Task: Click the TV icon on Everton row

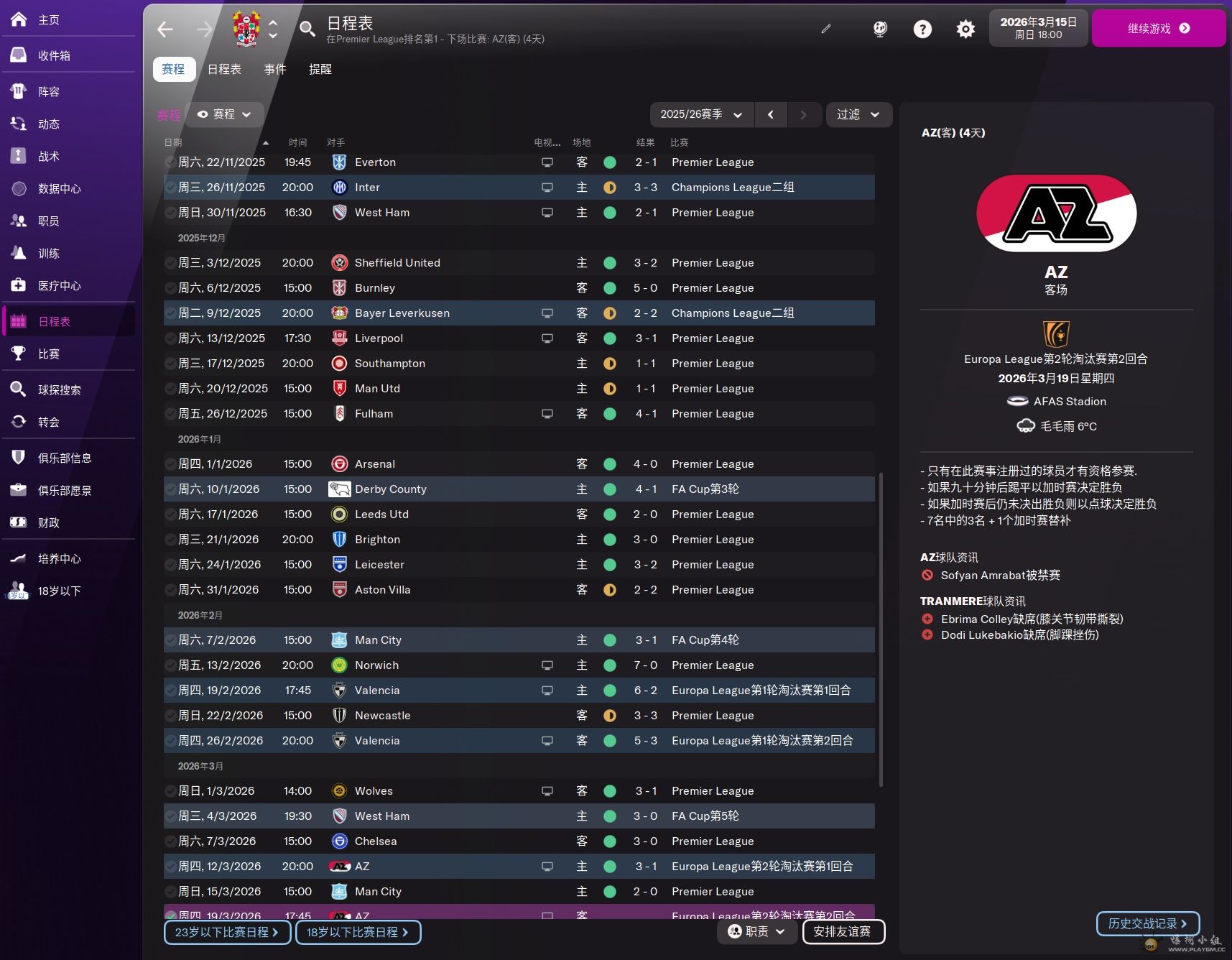Action: pyautogui.click(x=547, y=162)
